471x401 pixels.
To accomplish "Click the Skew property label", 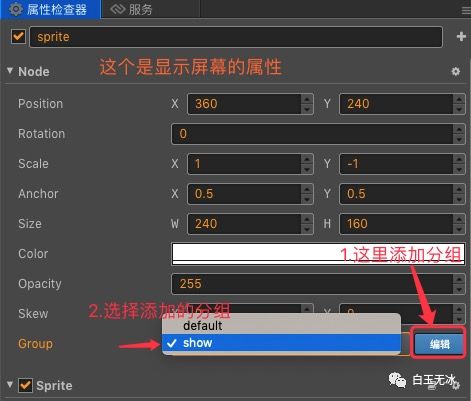I will (33, 314).
